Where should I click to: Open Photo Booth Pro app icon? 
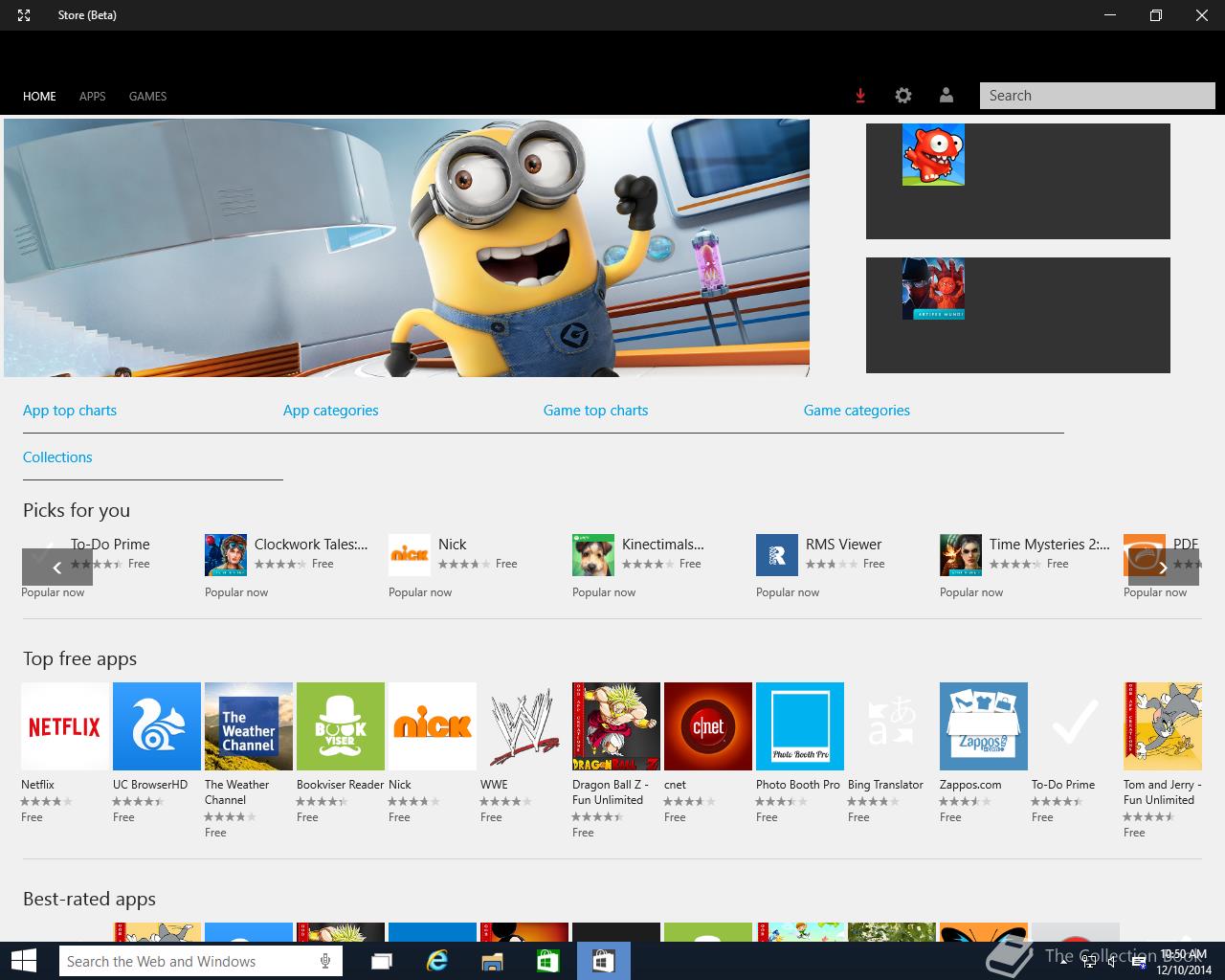tap(800, 726)
